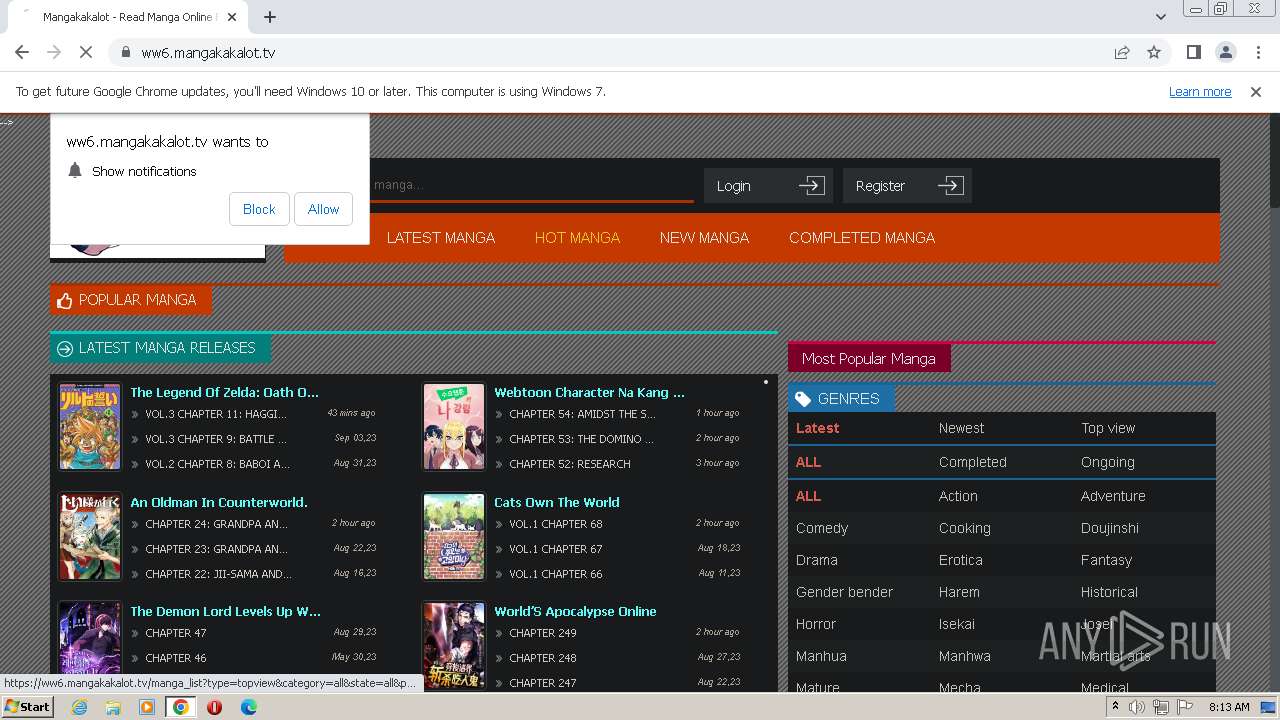Open Zelda Vol.3 Chapter 11
This screenshot has width=1280, height=720.
coord(216,414)
